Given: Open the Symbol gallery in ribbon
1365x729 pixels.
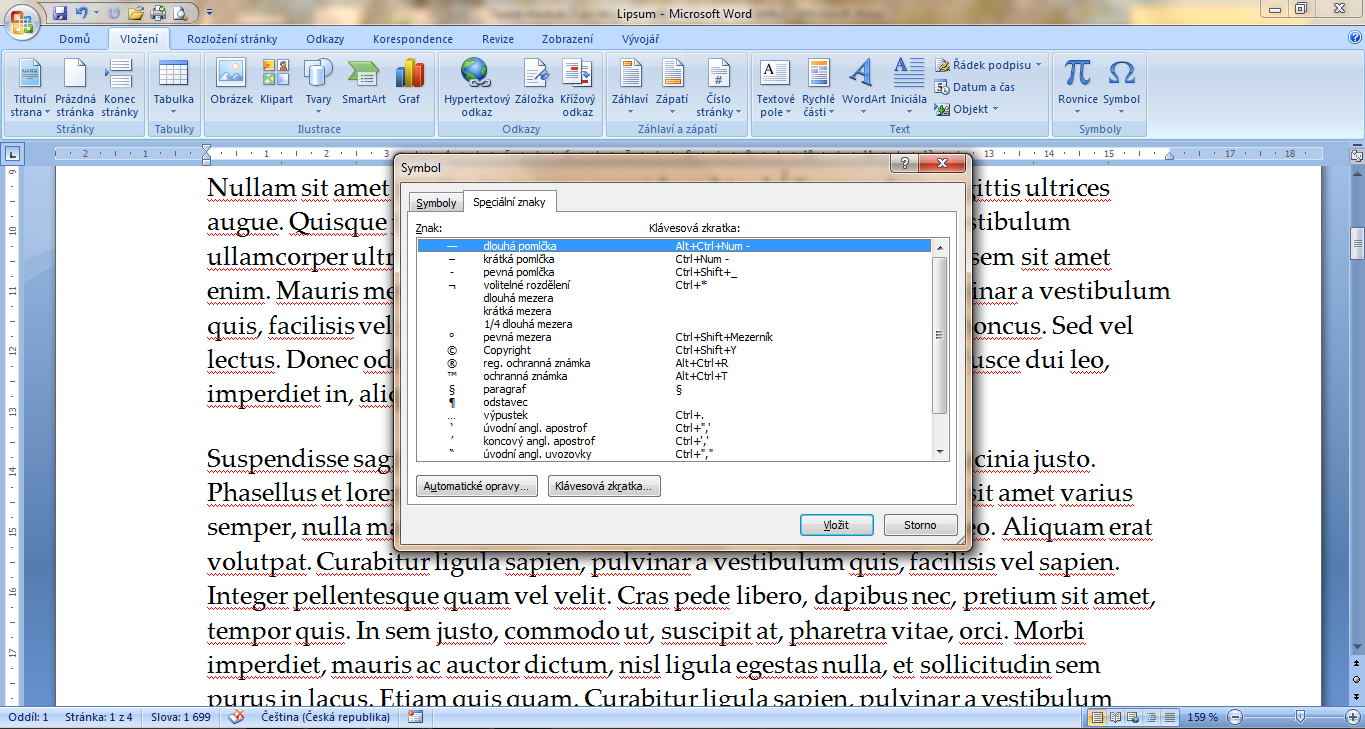Looking at the screenshot, I should coord(1122,88).
